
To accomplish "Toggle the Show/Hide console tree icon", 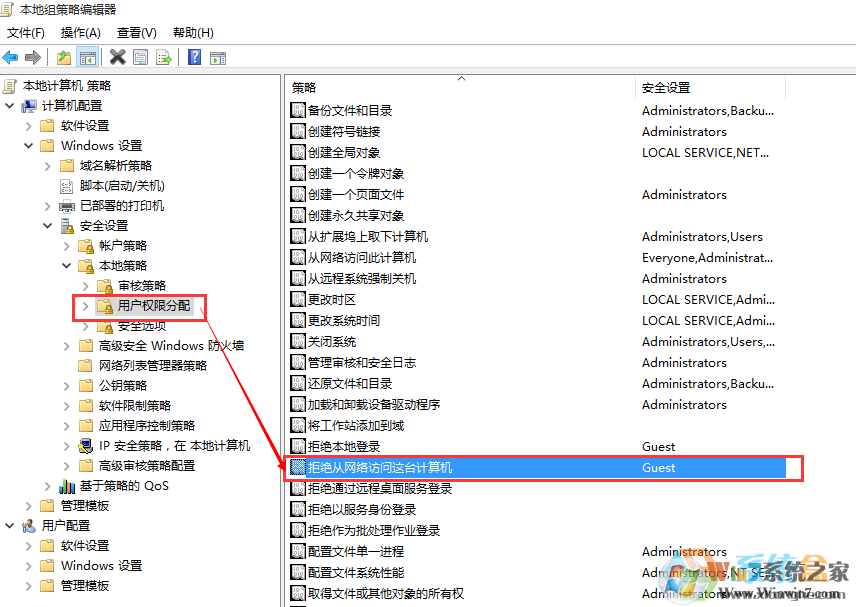I will [87, 57].
